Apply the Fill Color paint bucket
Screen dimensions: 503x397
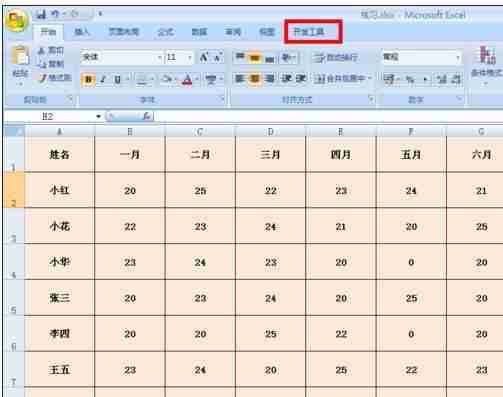tap(166, 79)
